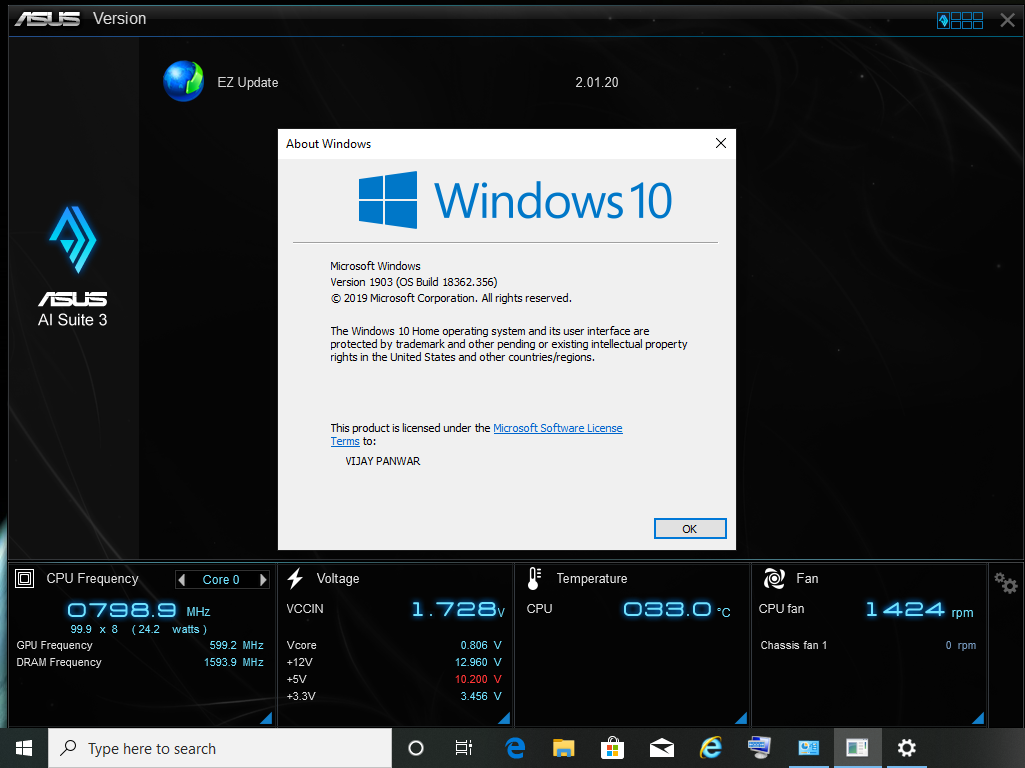The height and width of the screenshot is (768, 1025).
Task: Expand the Temperature panel corner triangle
Action: (741, 718)
